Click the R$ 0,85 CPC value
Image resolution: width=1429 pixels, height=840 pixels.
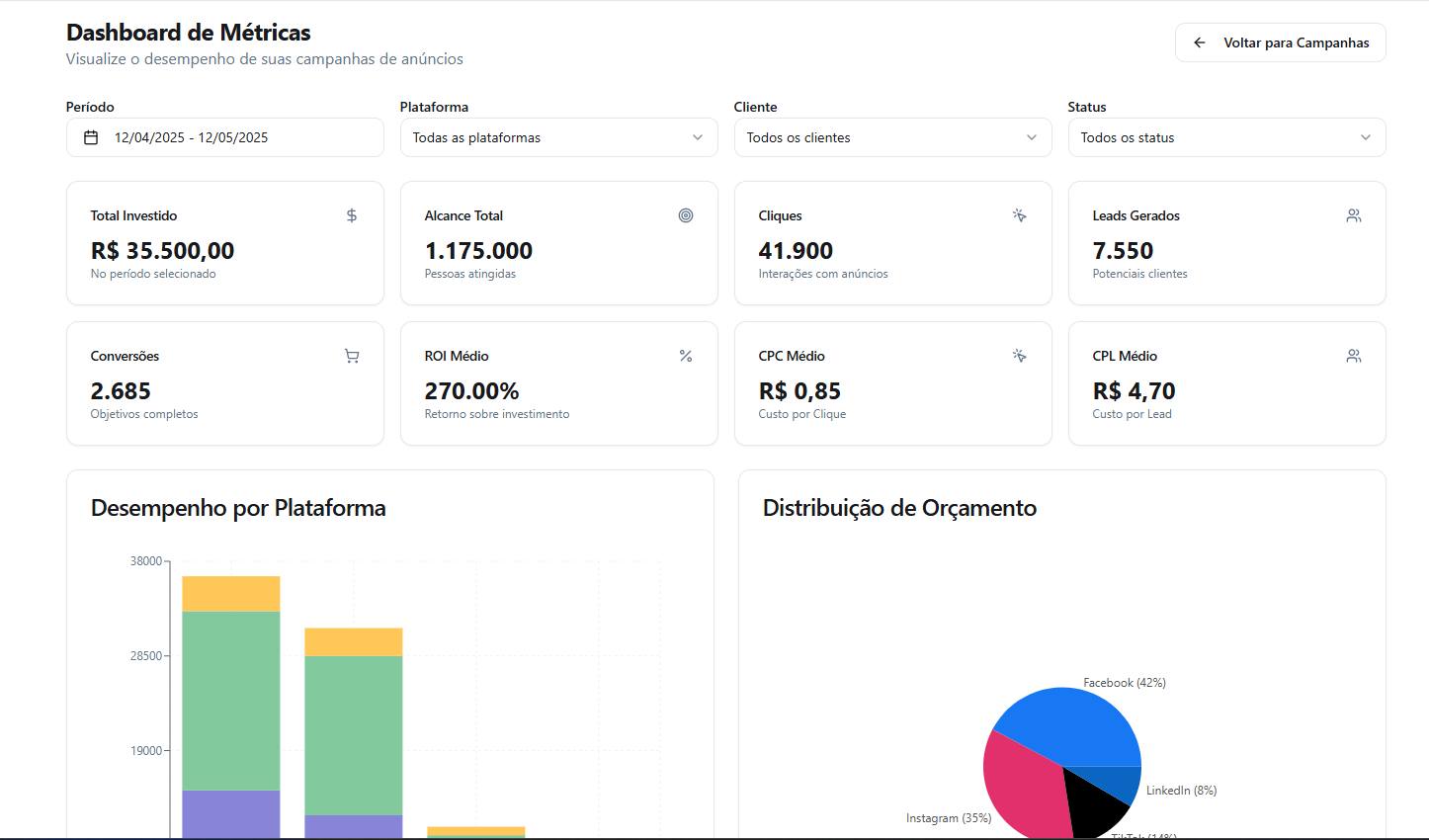799,391
